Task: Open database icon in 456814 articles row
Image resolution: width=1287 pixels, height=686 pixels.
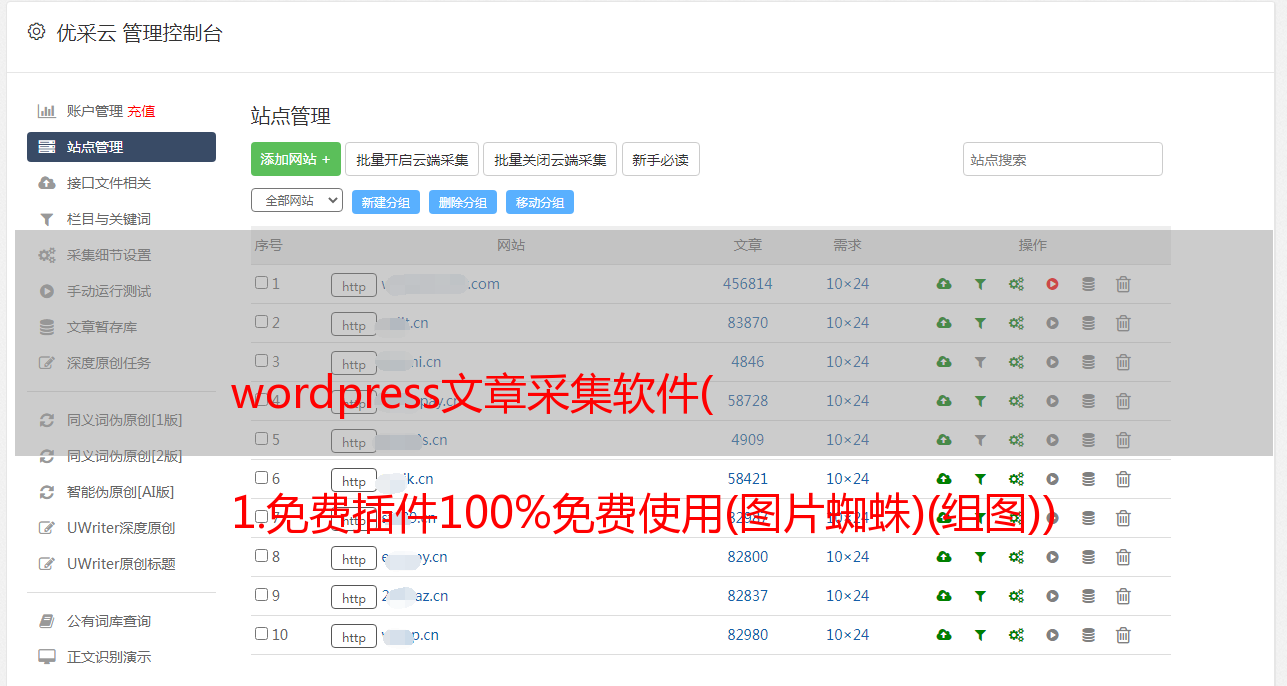Action: [x=1088, y=284]
